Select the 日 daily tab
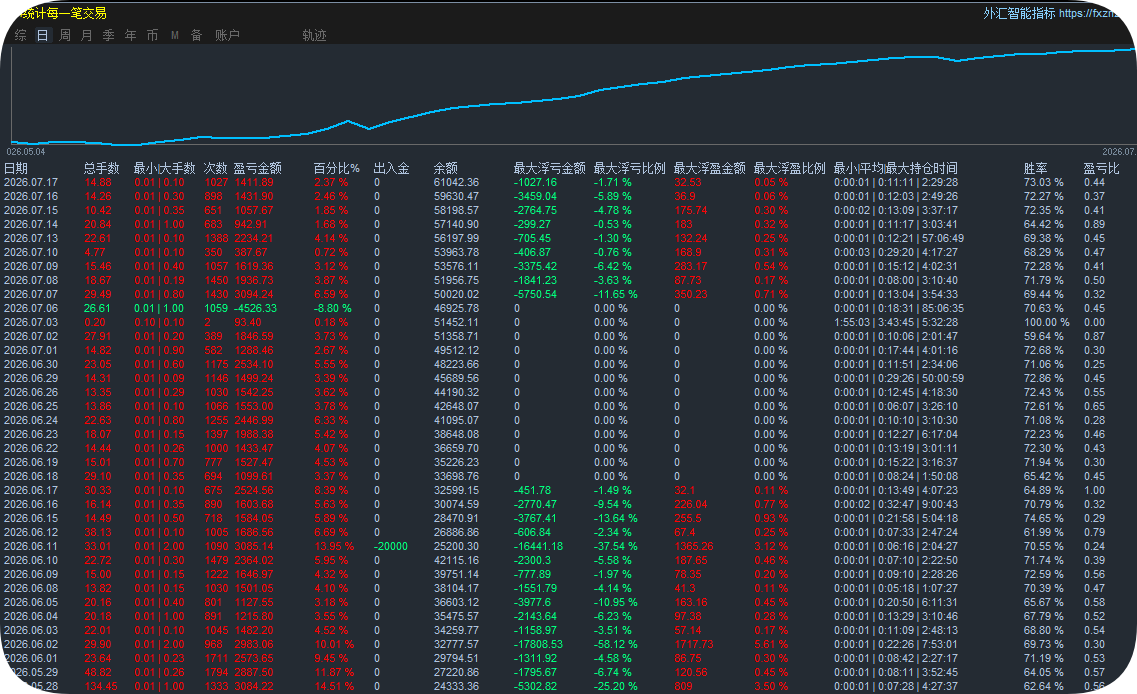Viewport: 1137px width, 694px height. coord(43,35)
